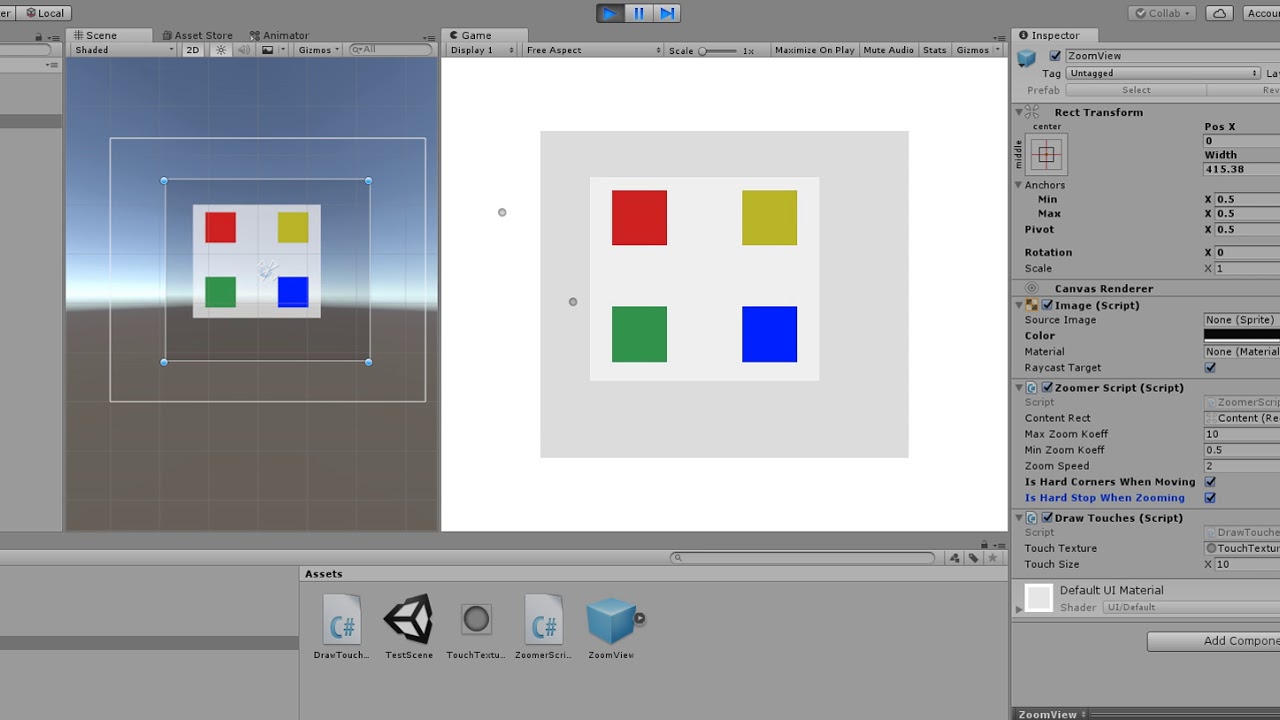
Task: Toggle scene audio speaker icon
Action: point(243,50)
